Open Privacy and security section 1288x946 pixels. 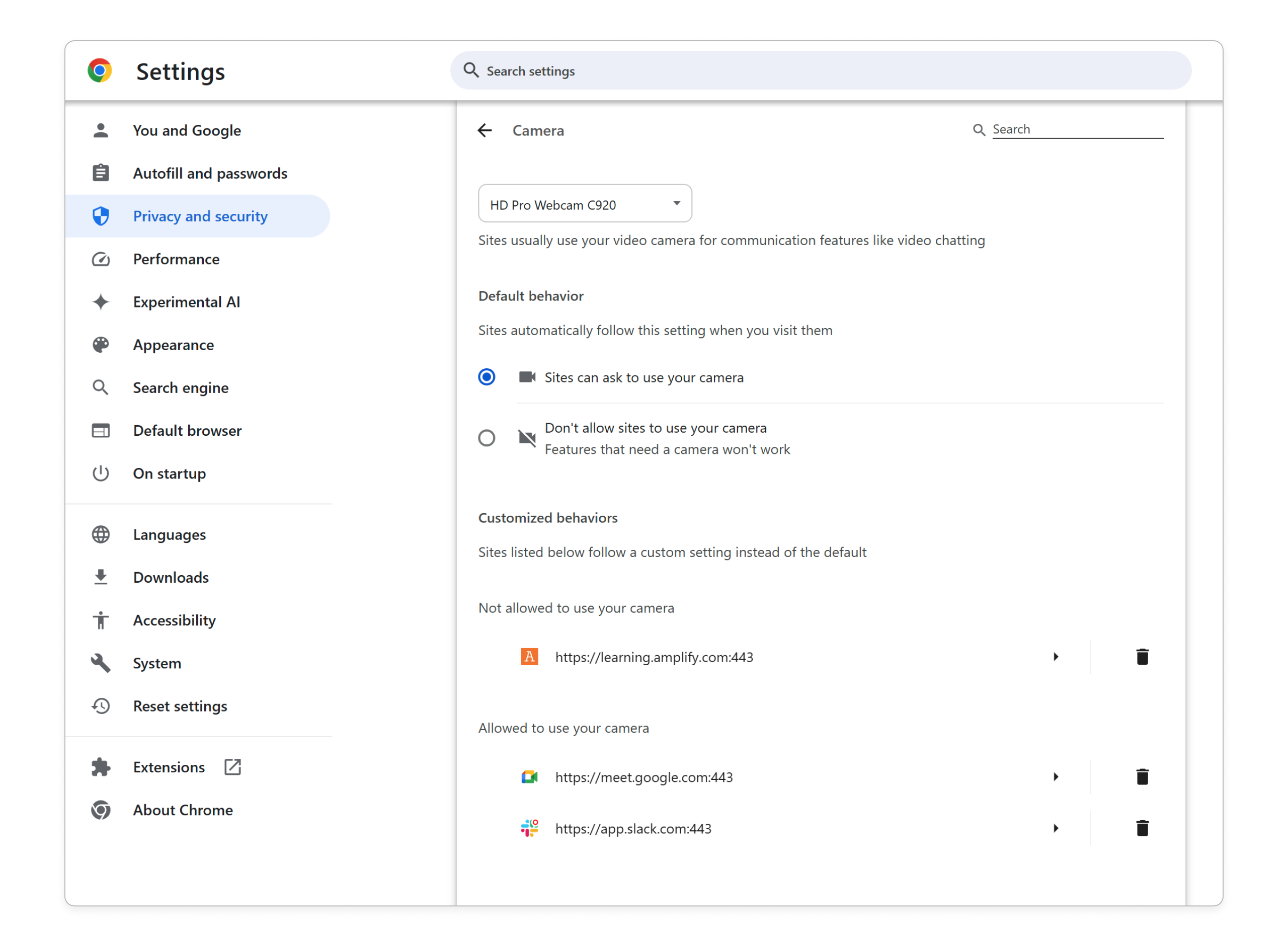tap(200, 216)
